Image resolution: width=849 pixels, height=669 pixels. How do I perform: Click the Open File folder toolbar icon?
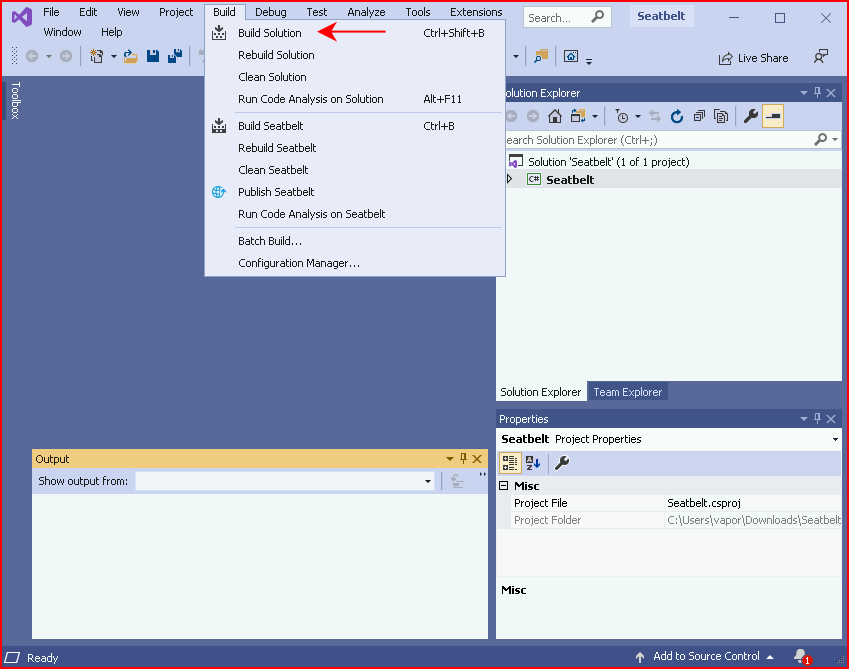pyautogui.click(x=130, y=56)
